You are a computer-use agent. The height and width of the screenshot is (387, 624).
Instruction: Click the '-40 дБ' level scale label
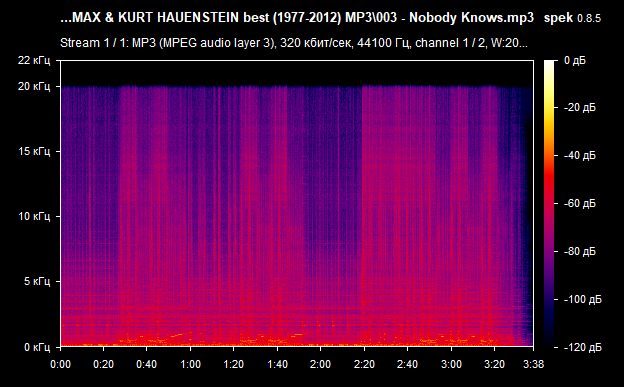pos(580,155)
